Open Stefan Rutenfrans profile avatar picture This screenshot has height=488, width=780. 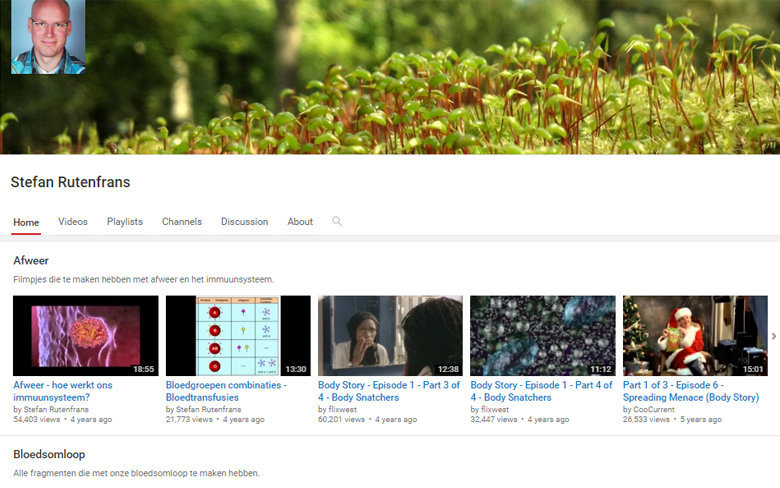48,37
